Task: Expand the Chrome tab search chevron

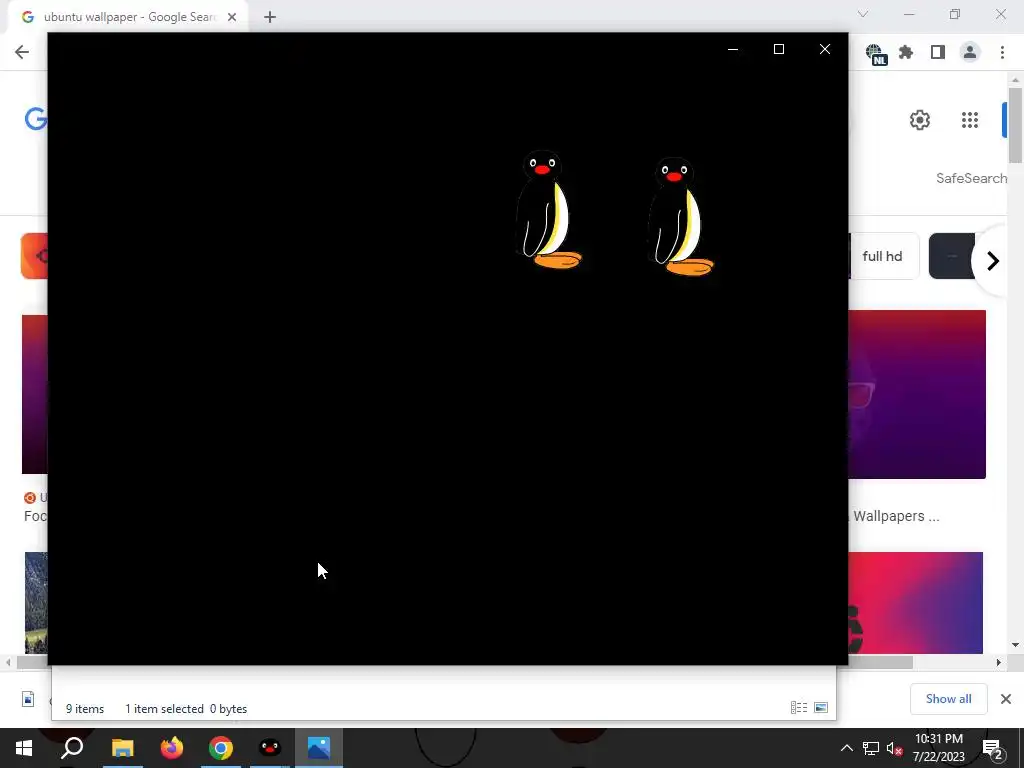Action: pos(863,14)
